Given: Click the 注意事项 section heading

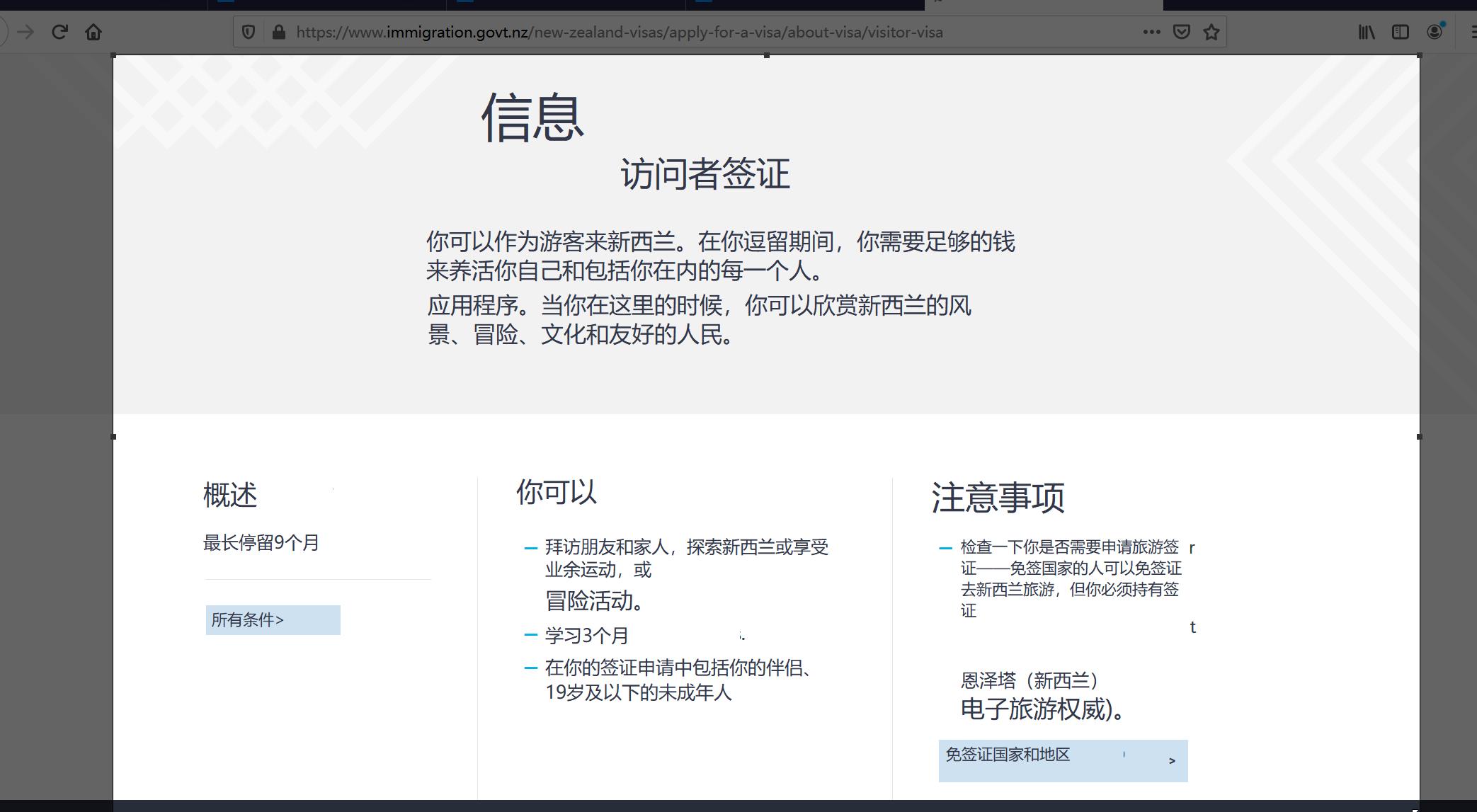Looking at the screenshot, I should pyautogui.click(x=998, y=497).
